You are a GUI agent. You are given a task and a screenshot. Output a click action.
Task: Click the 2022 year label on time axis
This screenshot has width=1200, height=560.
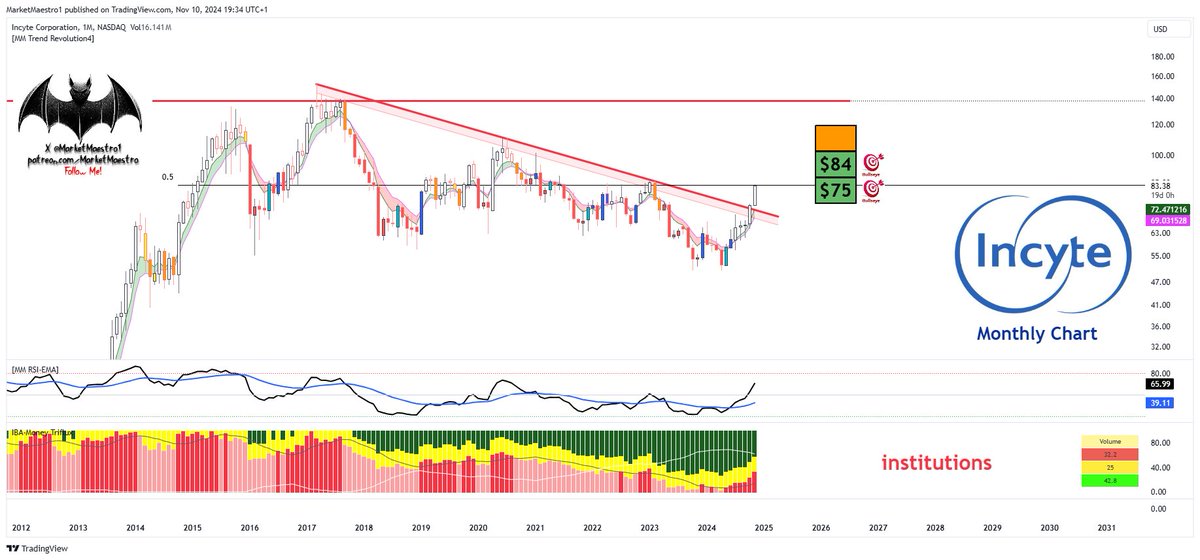pyautogui.click(x=592, y=527)
